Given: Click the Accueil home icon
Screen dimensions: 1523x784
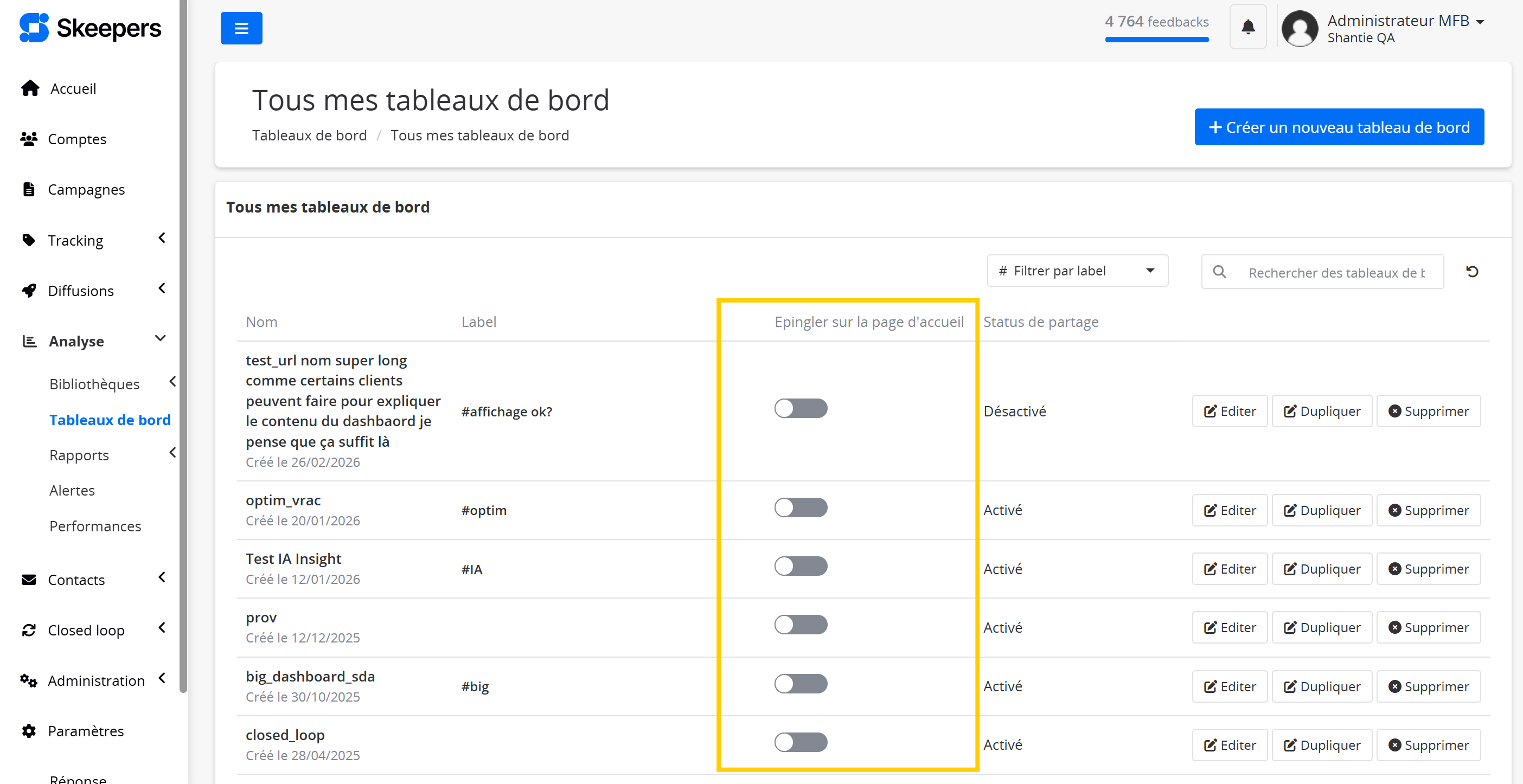Looking at the screenshot, I should (x=30, y=88).
